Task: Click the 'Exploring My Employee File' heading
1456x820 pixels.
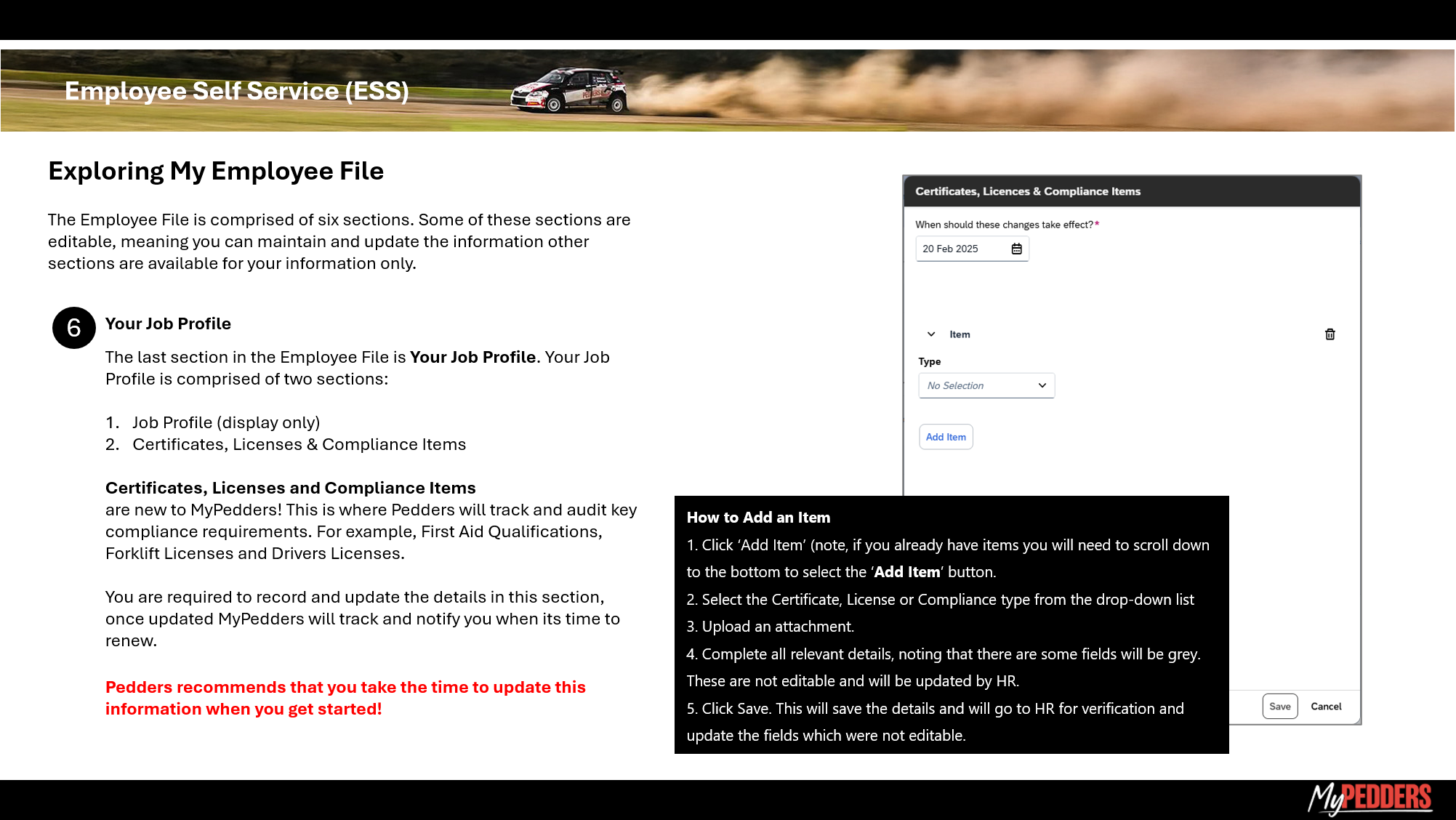Action: (x=216, y=171)
